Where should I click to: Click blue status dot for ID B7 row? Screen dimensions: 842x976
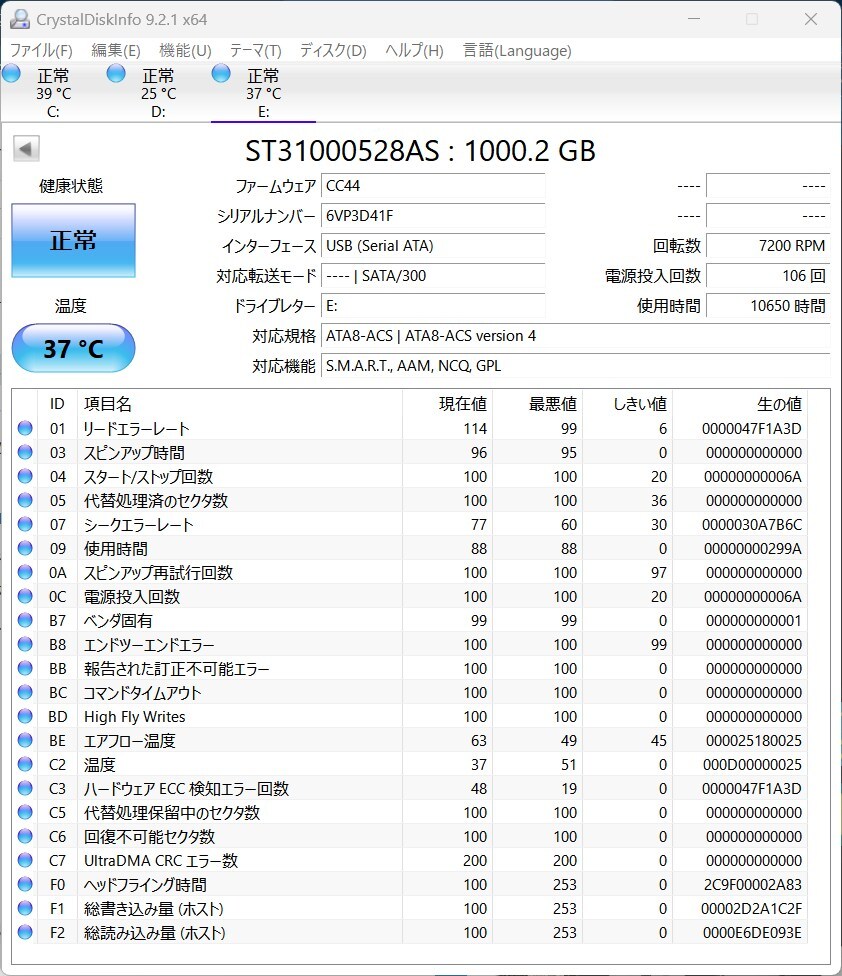coord(25,620)
